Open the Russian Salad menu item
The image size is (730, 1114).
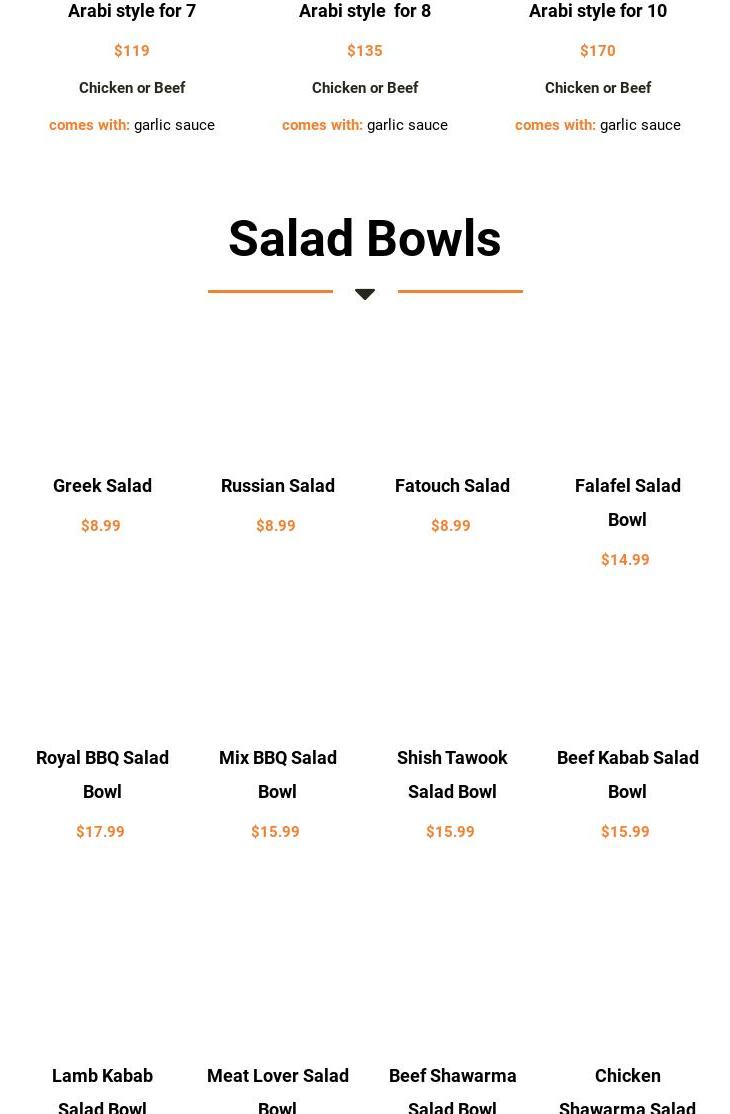coord(277,485)
